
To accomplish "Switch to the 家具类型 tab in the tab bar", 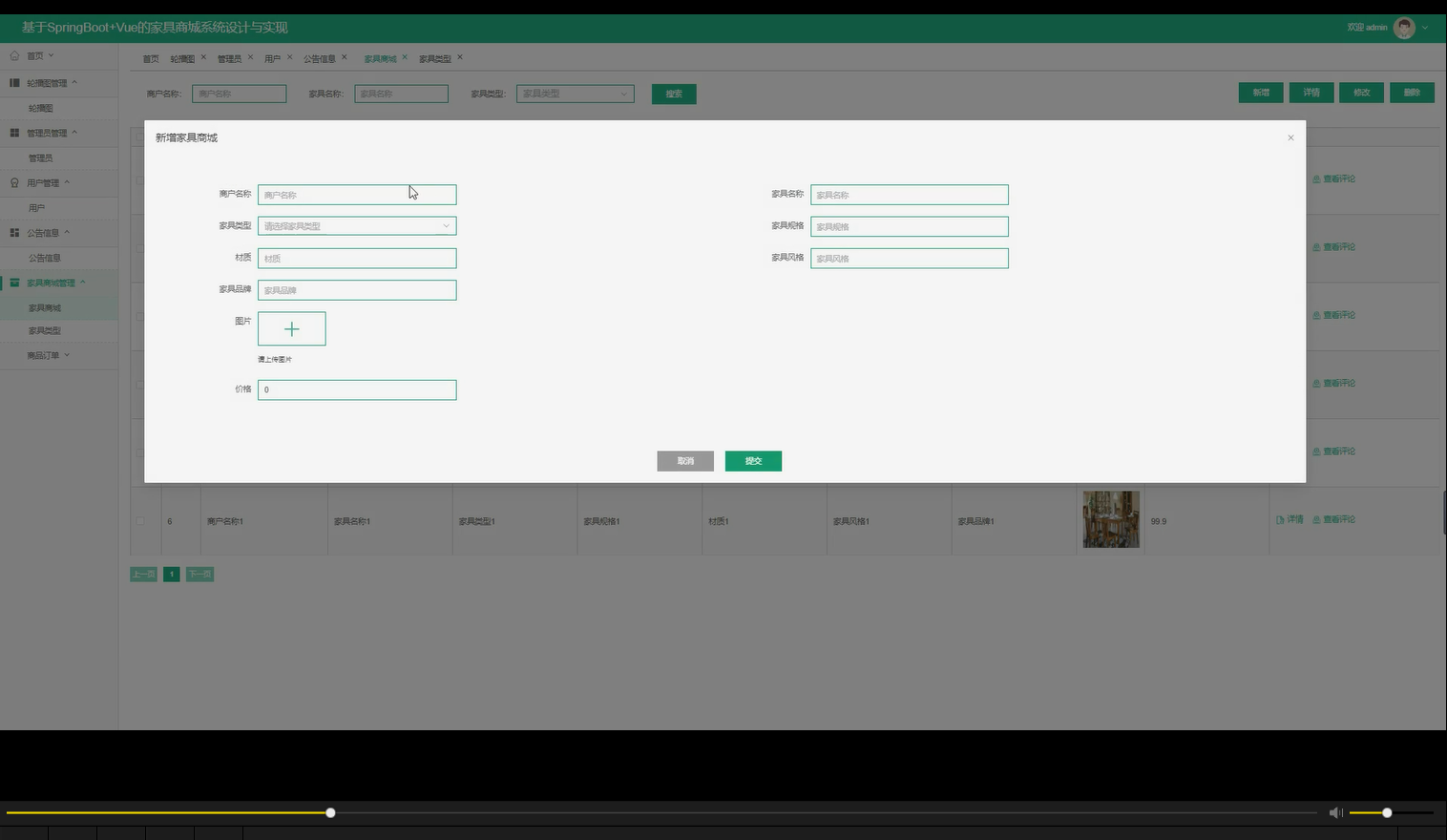I will point(435,59).
